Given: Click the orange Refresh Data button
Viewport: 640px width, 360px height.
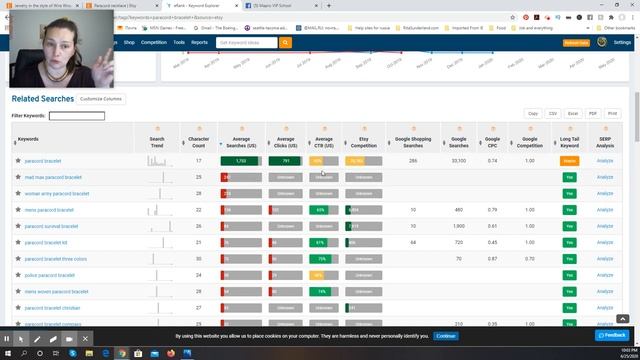Looking at the screenshot, I should point(576,43).
